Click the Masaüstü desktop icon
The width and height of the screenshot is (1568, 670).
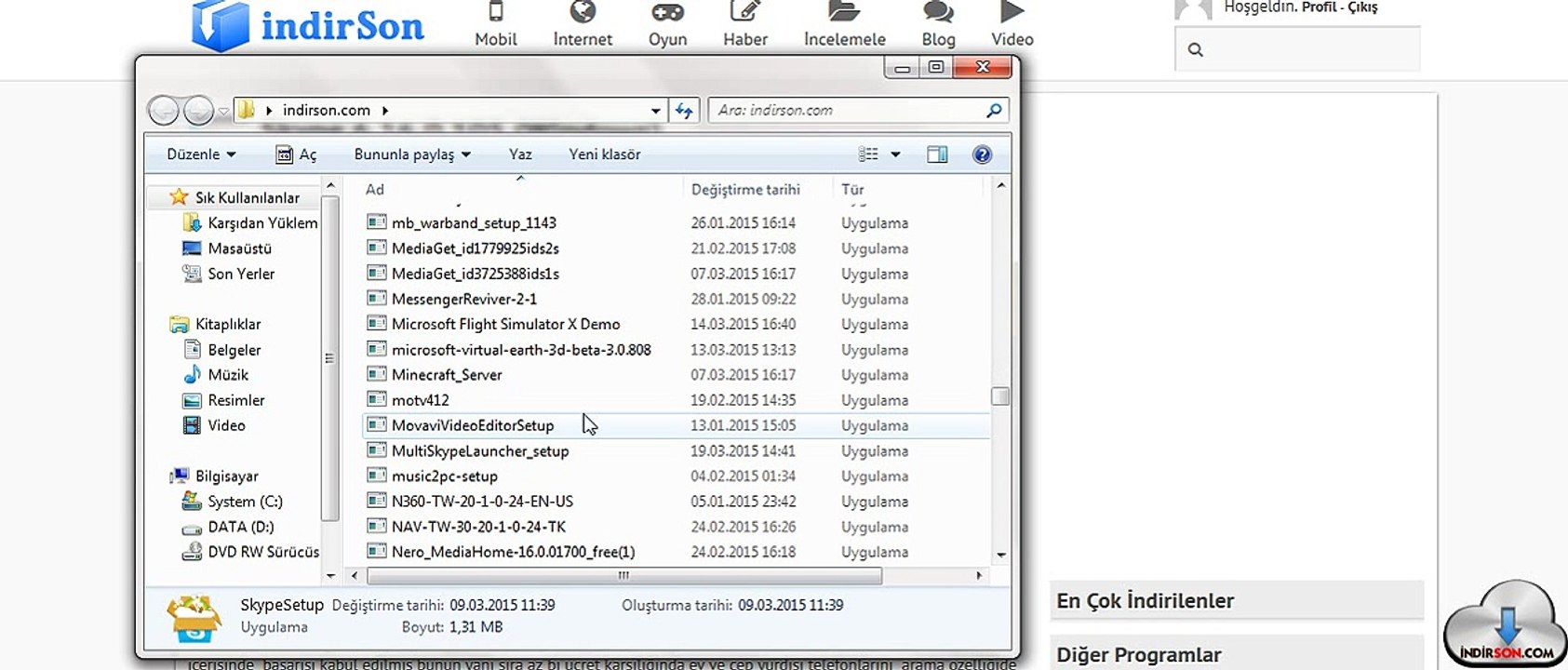point(192,248)
